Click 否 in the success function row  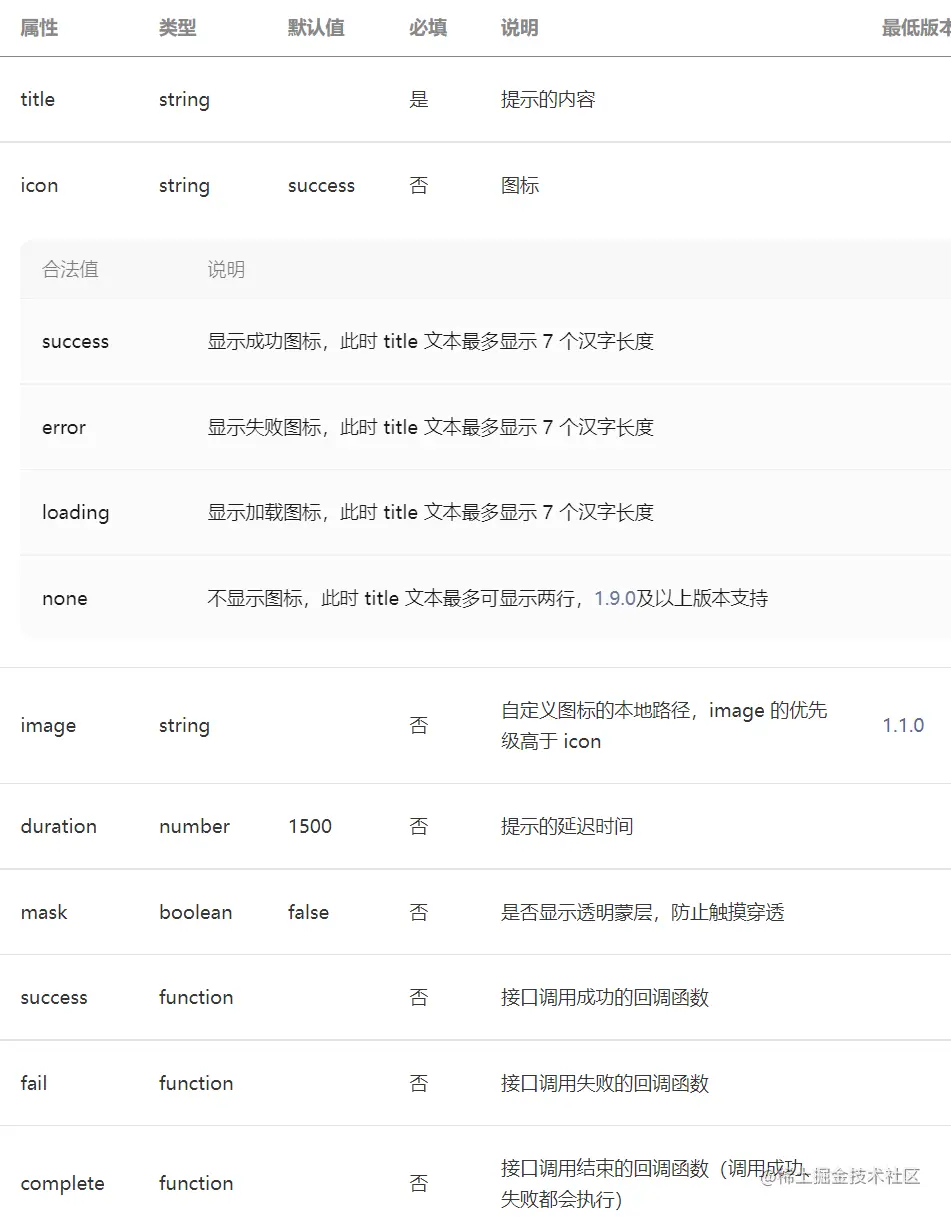pos(419,997)
